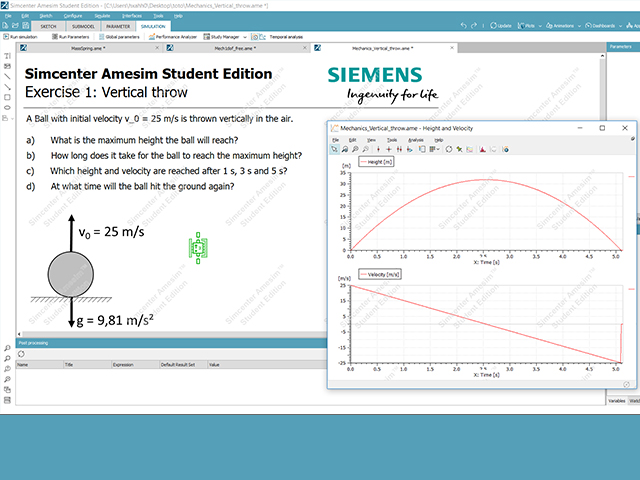Click the Post processing refresh icon
The width and height of the screenshot is (640, 480).
(21, 354)
